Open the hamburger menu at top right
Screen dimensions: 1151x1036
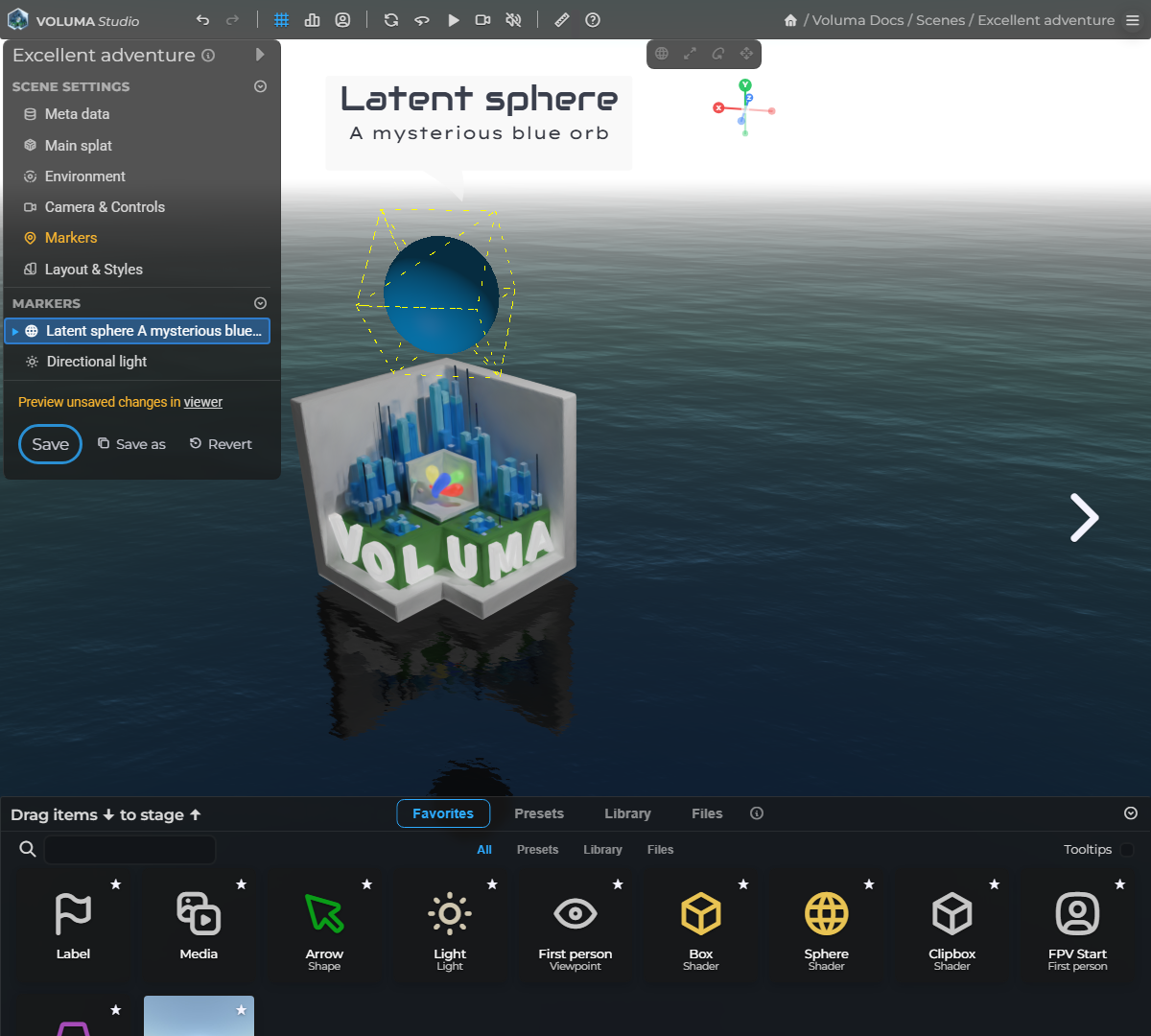tap(1133, 20)
